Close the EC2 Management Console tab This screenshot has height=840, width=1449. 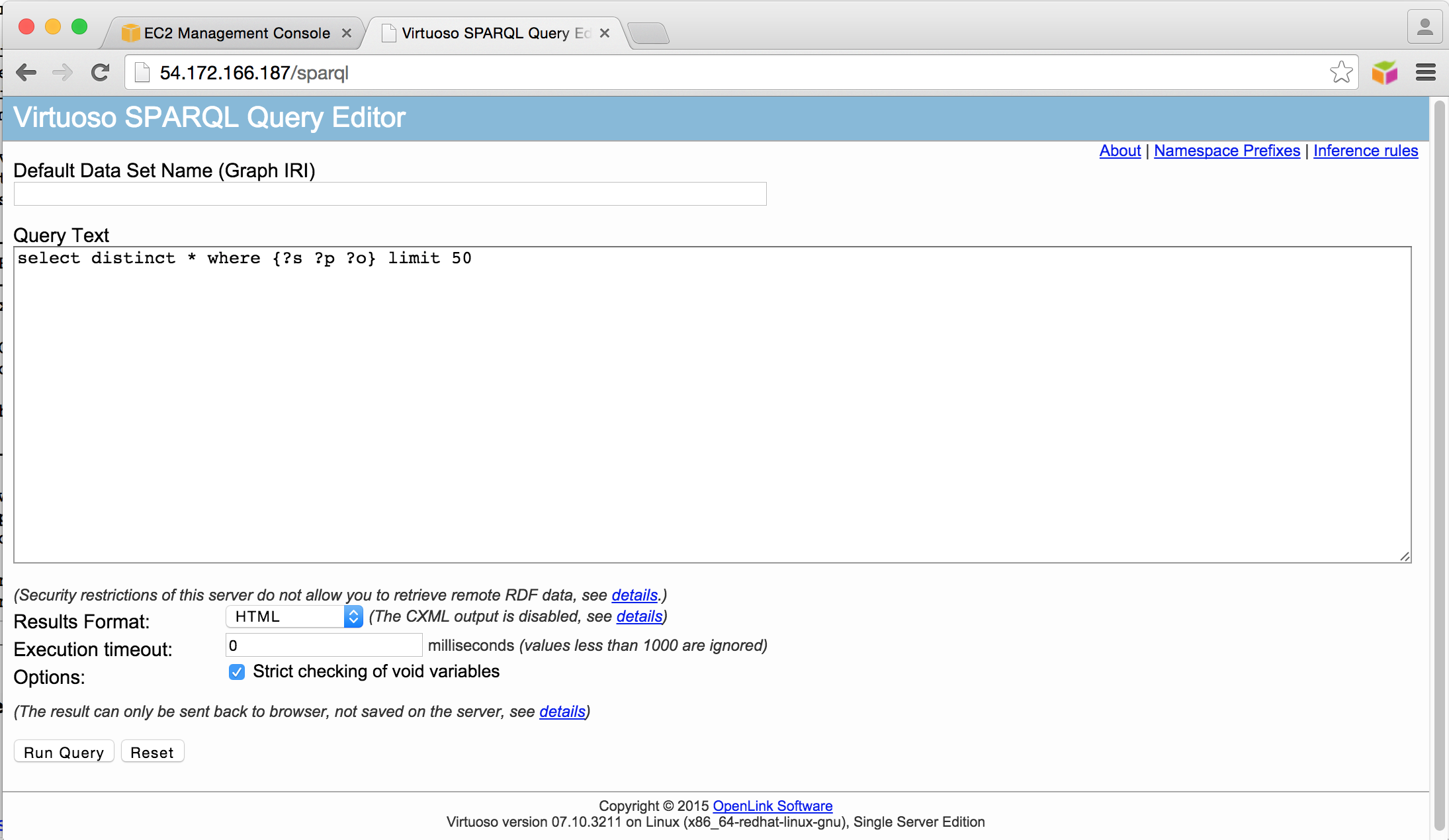pos(346,33)
